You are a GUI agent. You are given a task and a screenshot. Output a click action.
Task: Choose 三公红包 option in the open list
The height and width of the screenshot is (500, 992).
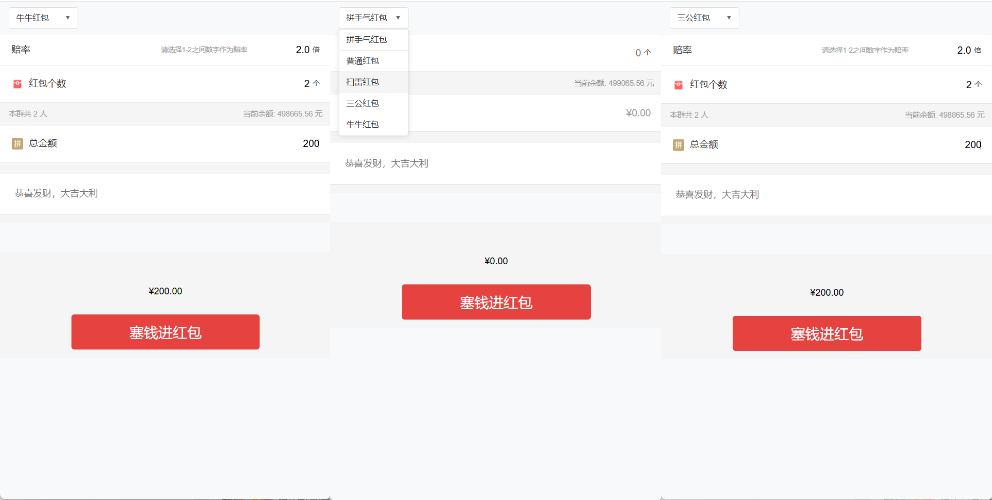364,103
